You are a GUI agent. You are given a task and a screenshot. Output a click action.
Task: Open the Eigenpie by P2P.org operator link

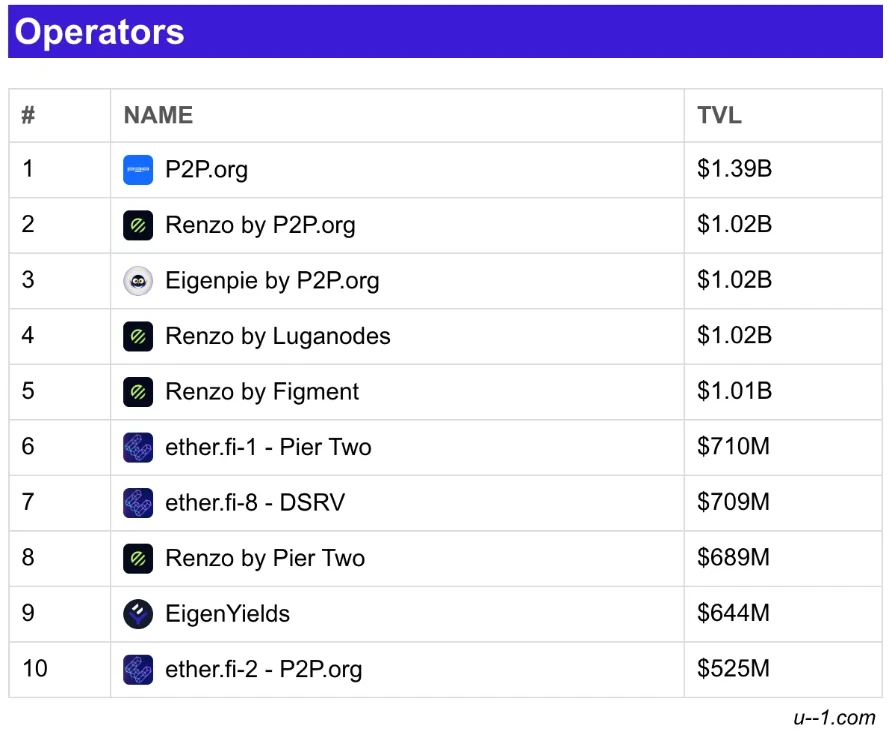(272, 281)
